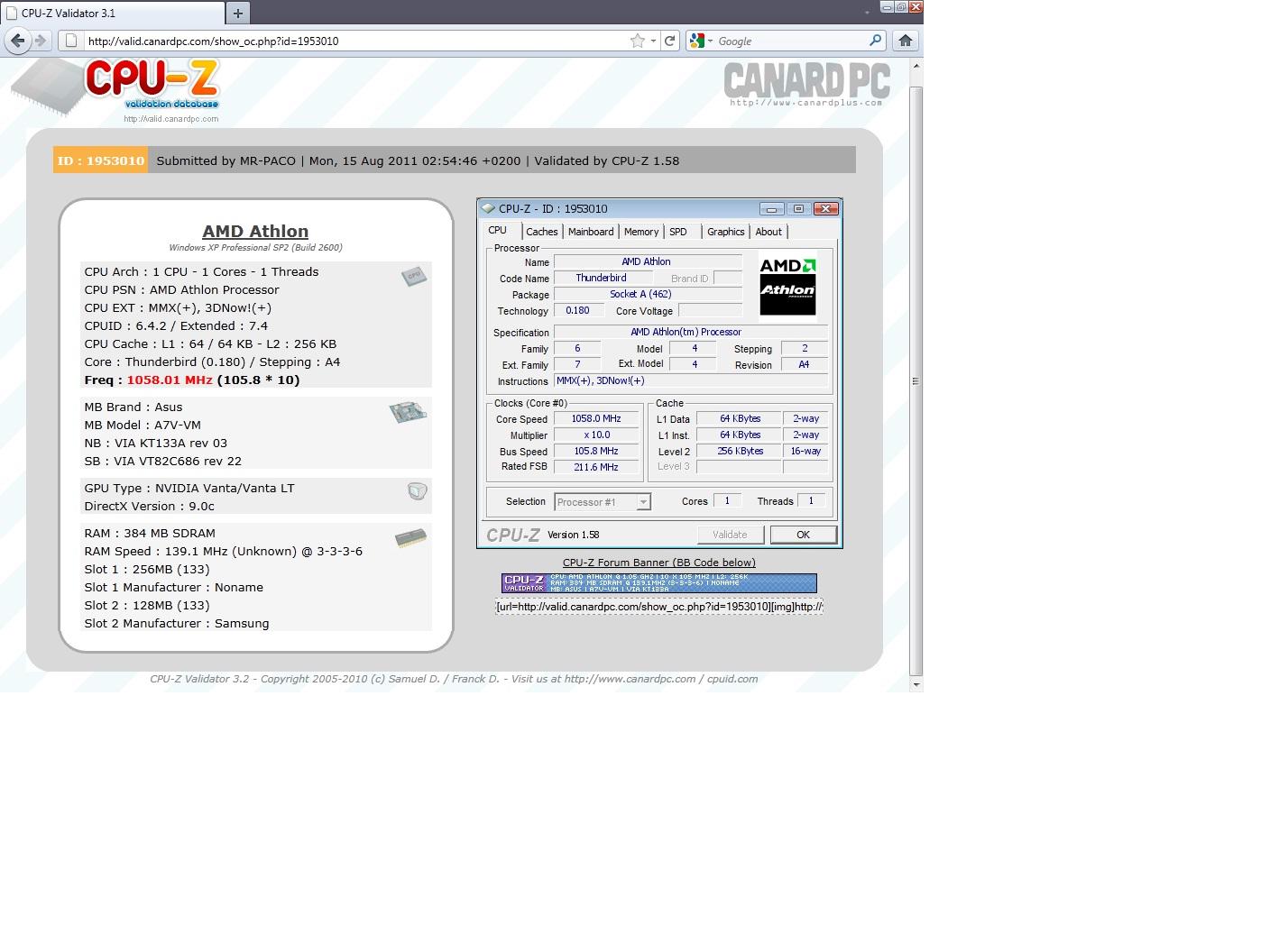Screen dimensions: 1270x952
Task: Click the Bus Speed 105.8 MHz field
Action: (x=596, y=451)
